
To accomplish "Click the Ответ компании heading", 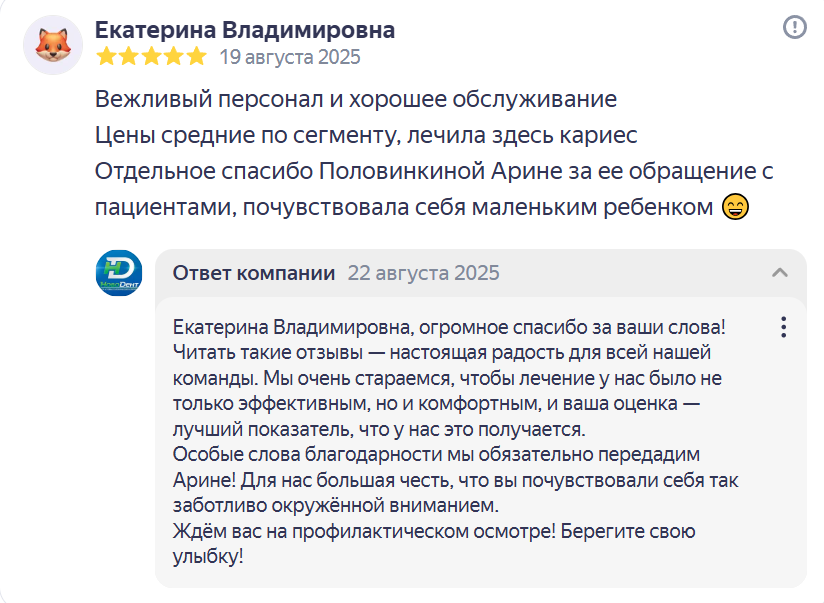I will tap(254, 273).
